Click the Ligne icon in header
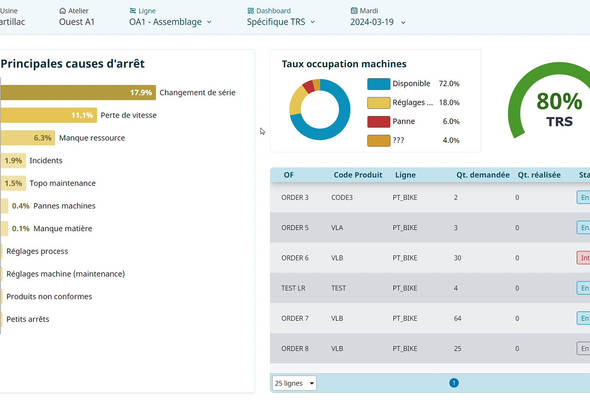The height and width of the screenshot is (408, 590). [132, 11]
